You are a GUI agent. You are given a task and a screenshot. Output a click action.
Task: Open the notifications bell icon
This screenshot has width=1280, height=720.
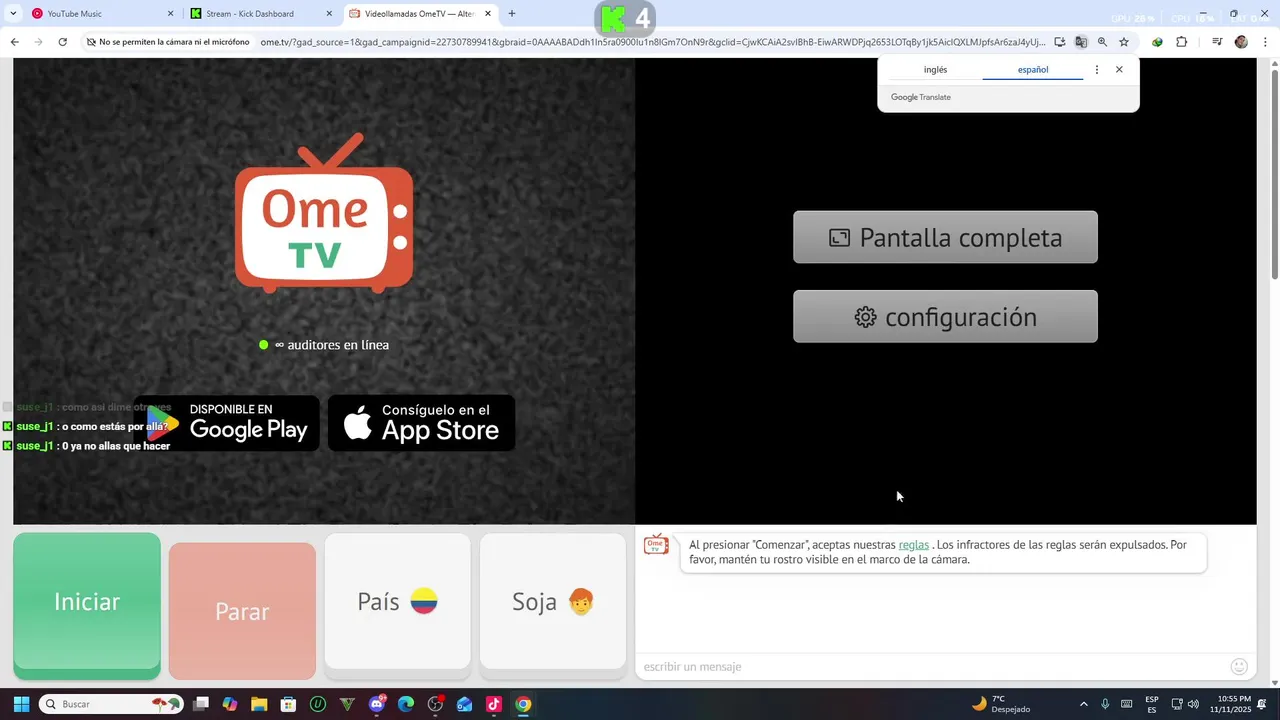1262,704
